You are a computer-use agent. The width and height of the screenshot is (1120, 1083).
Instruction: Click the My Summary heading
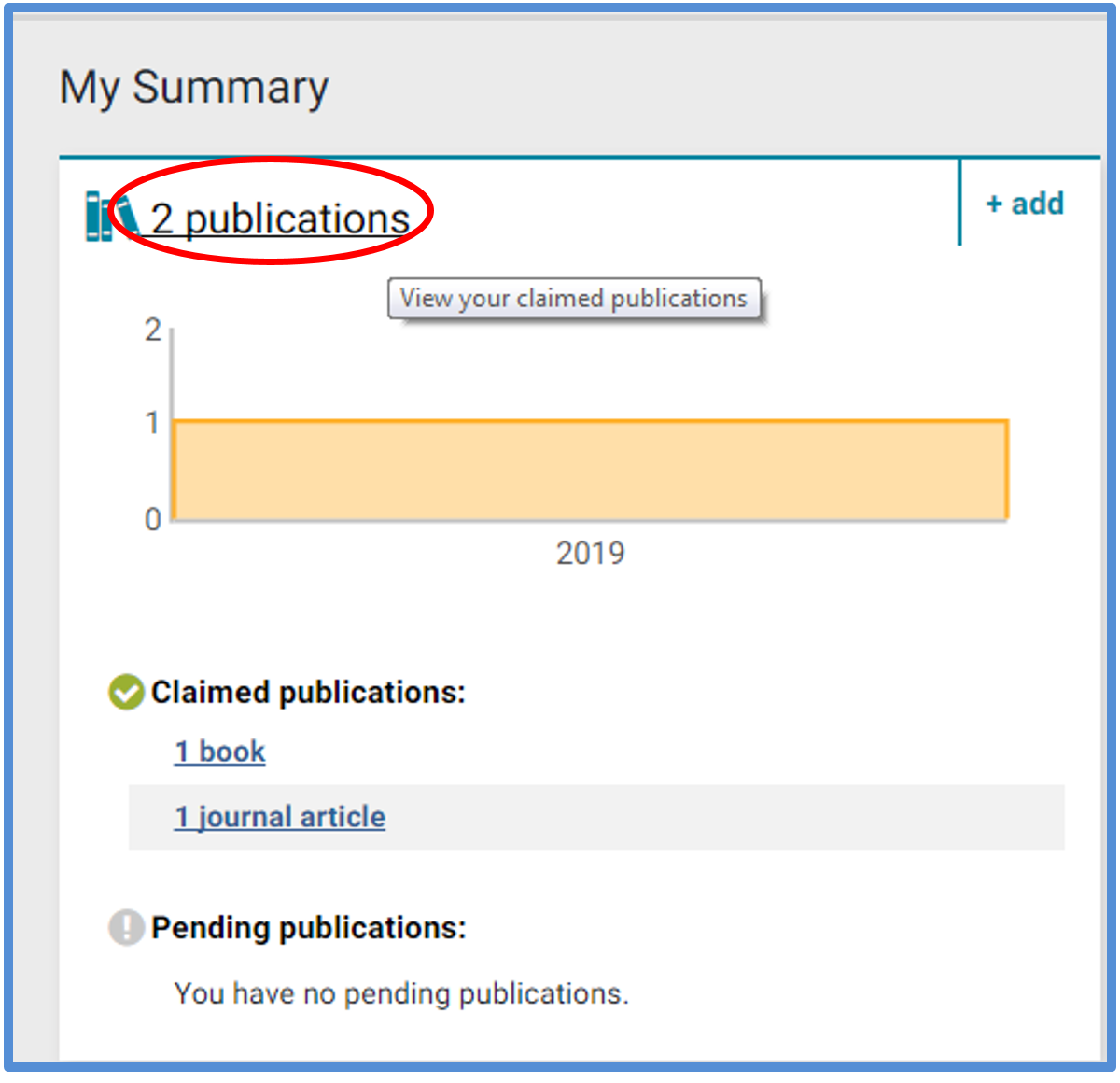click(x=194, y=88)
